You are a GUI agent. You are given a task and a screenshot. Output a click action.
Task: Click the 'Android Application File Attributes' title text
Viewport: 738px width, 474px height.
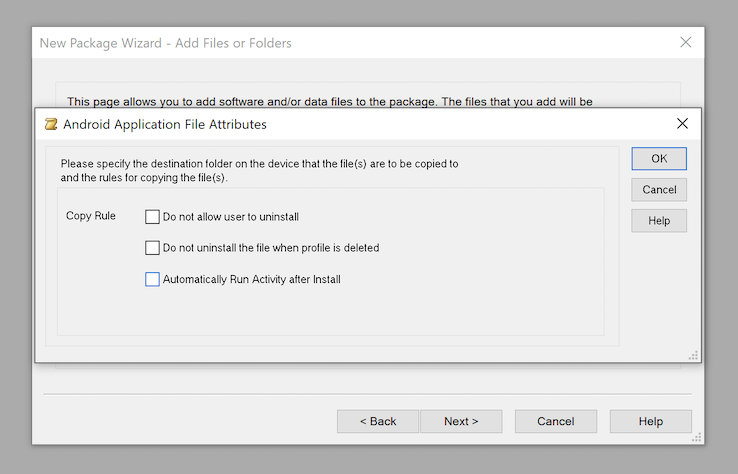tap(165, 124)
